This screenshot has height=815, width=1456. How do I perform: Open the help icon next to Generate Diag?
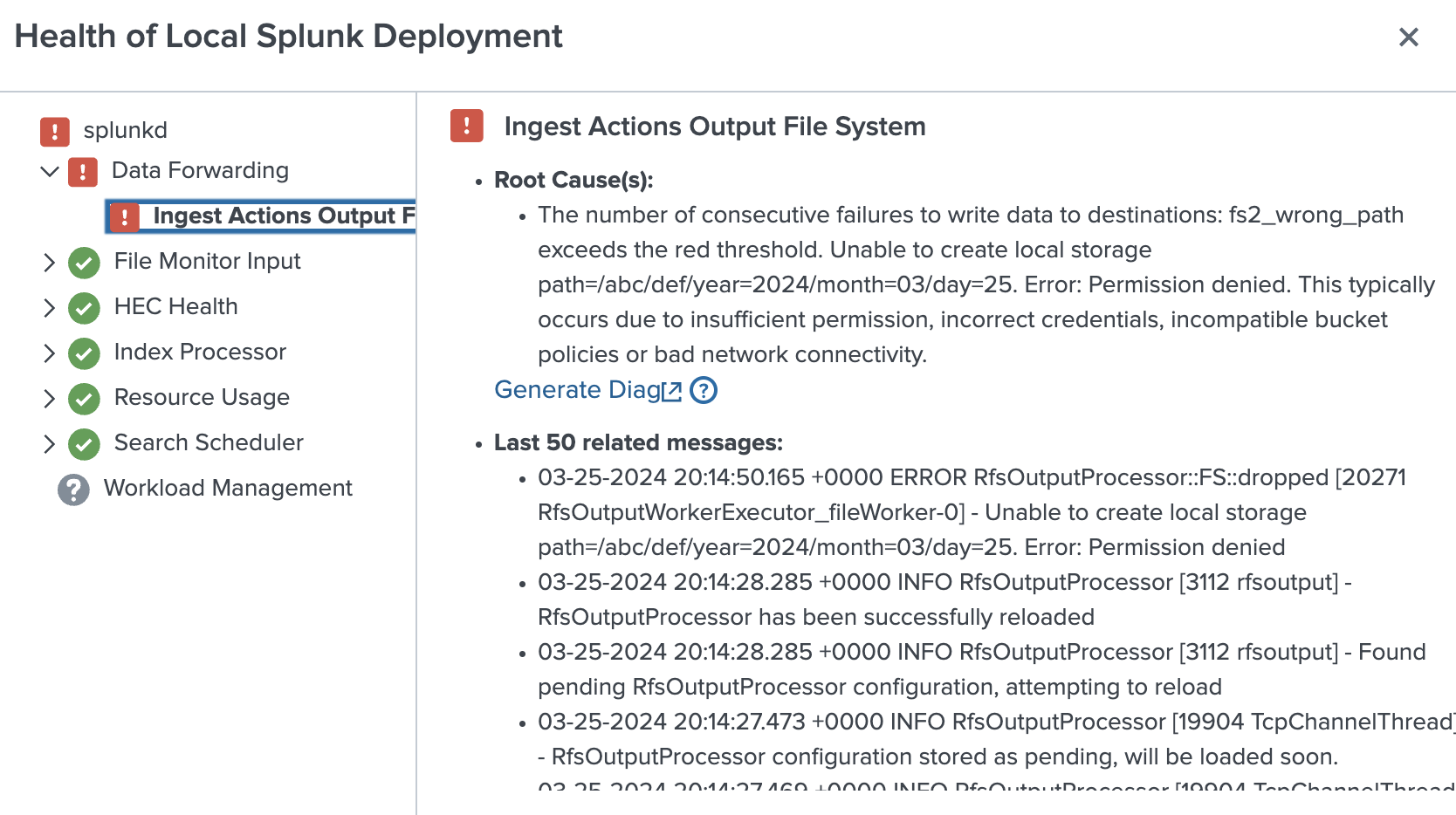(x=703, y=390)
